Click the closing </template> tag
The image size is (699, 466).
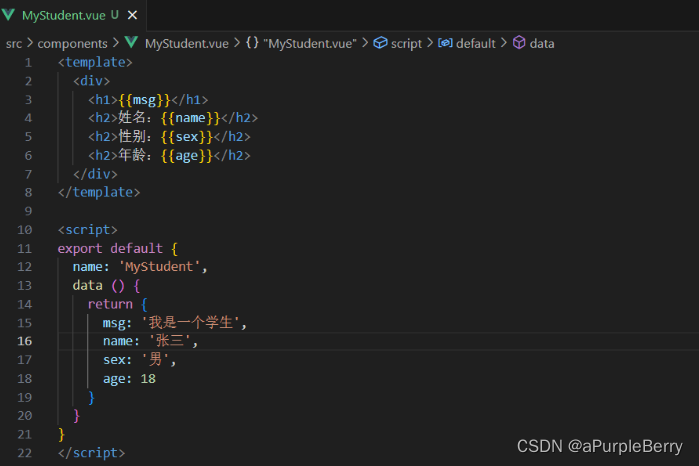pyautogui.click(x=99, y=192)
